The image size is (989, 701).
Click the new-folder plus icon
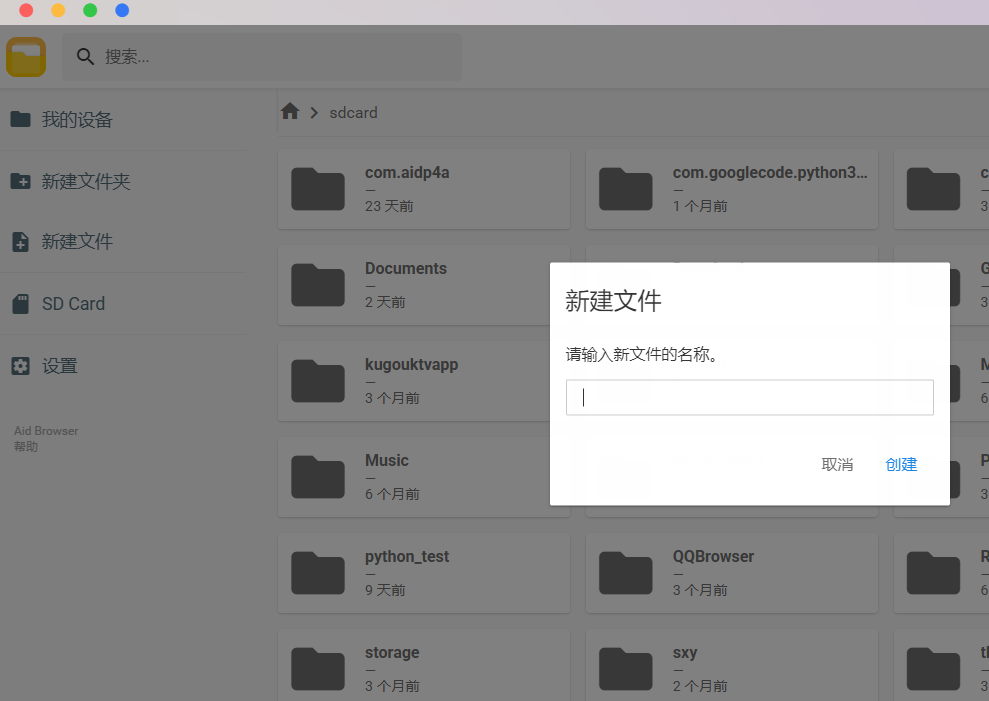coord(20,182)
